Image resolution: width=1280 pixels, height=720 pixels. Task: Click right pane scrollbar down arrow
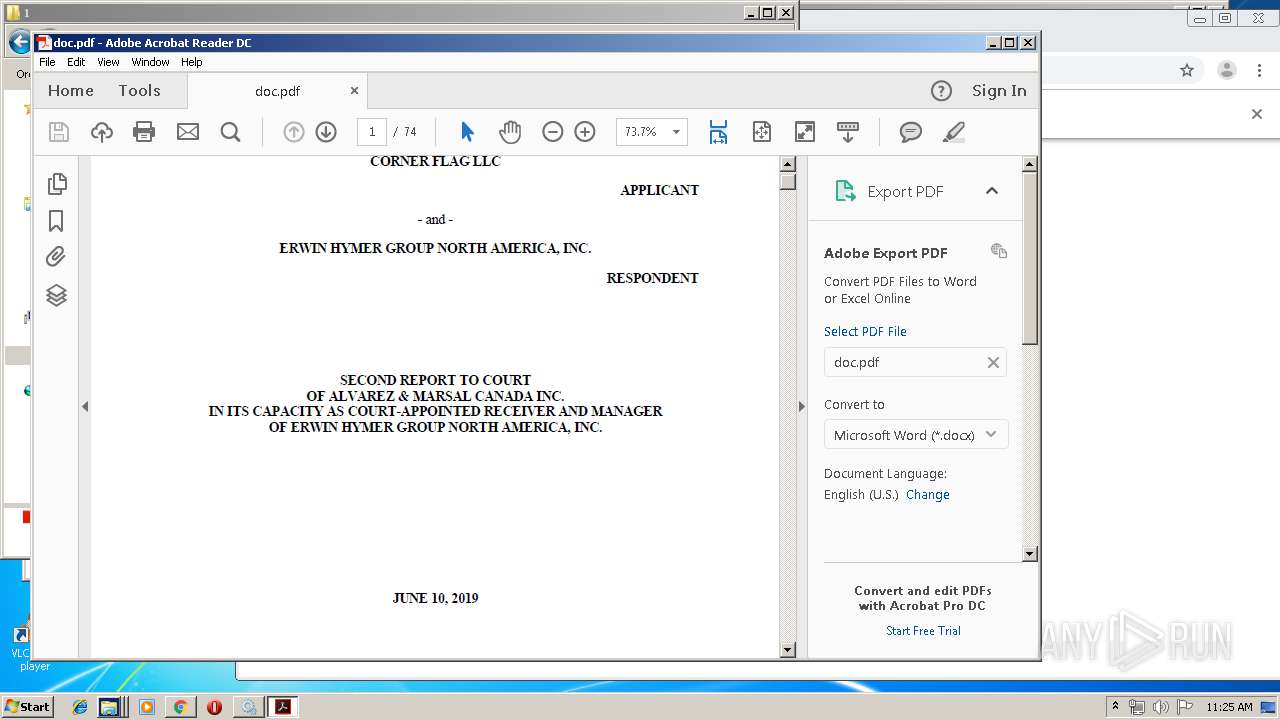(x=1030, y=553)
